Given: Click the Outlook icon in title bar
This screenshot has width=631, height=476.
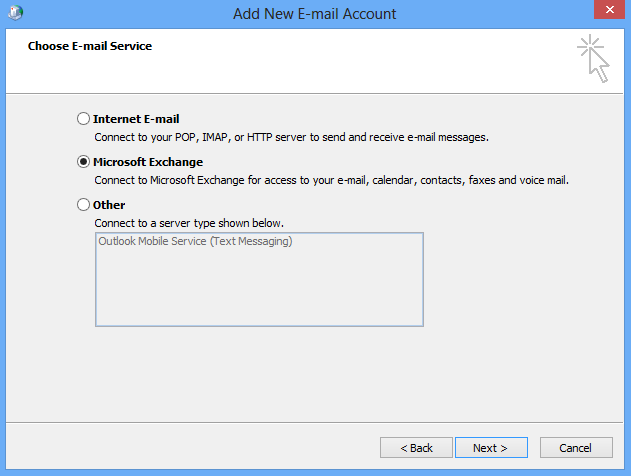Looking at the screenshot, I should tap(15, 13).
